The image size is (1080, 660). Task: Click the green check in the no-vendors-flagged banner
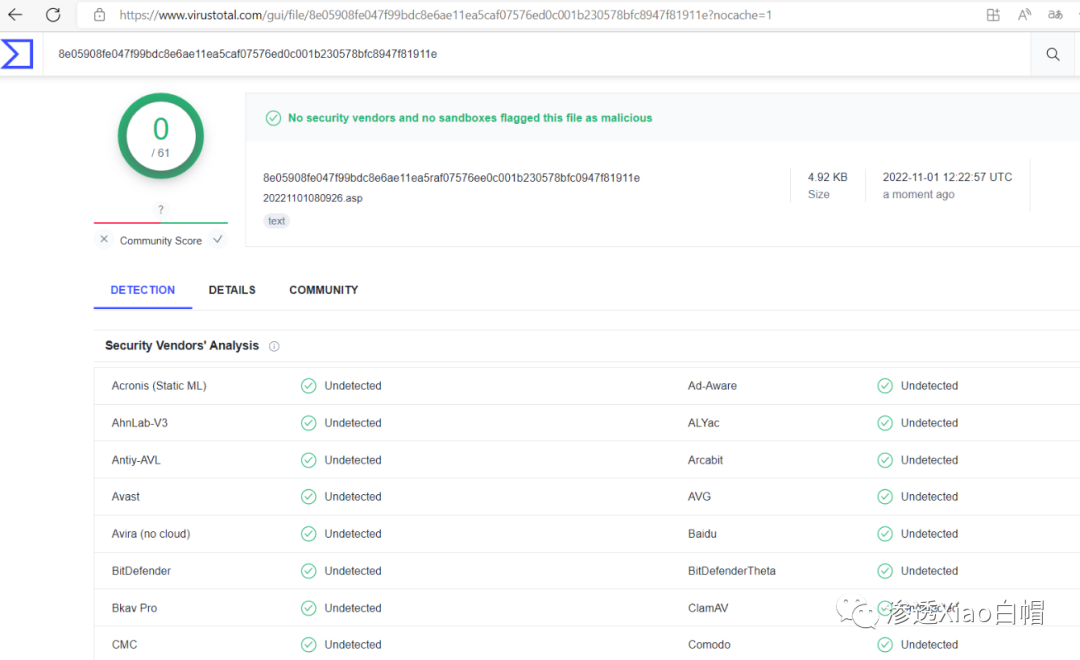tap(273, 118)
